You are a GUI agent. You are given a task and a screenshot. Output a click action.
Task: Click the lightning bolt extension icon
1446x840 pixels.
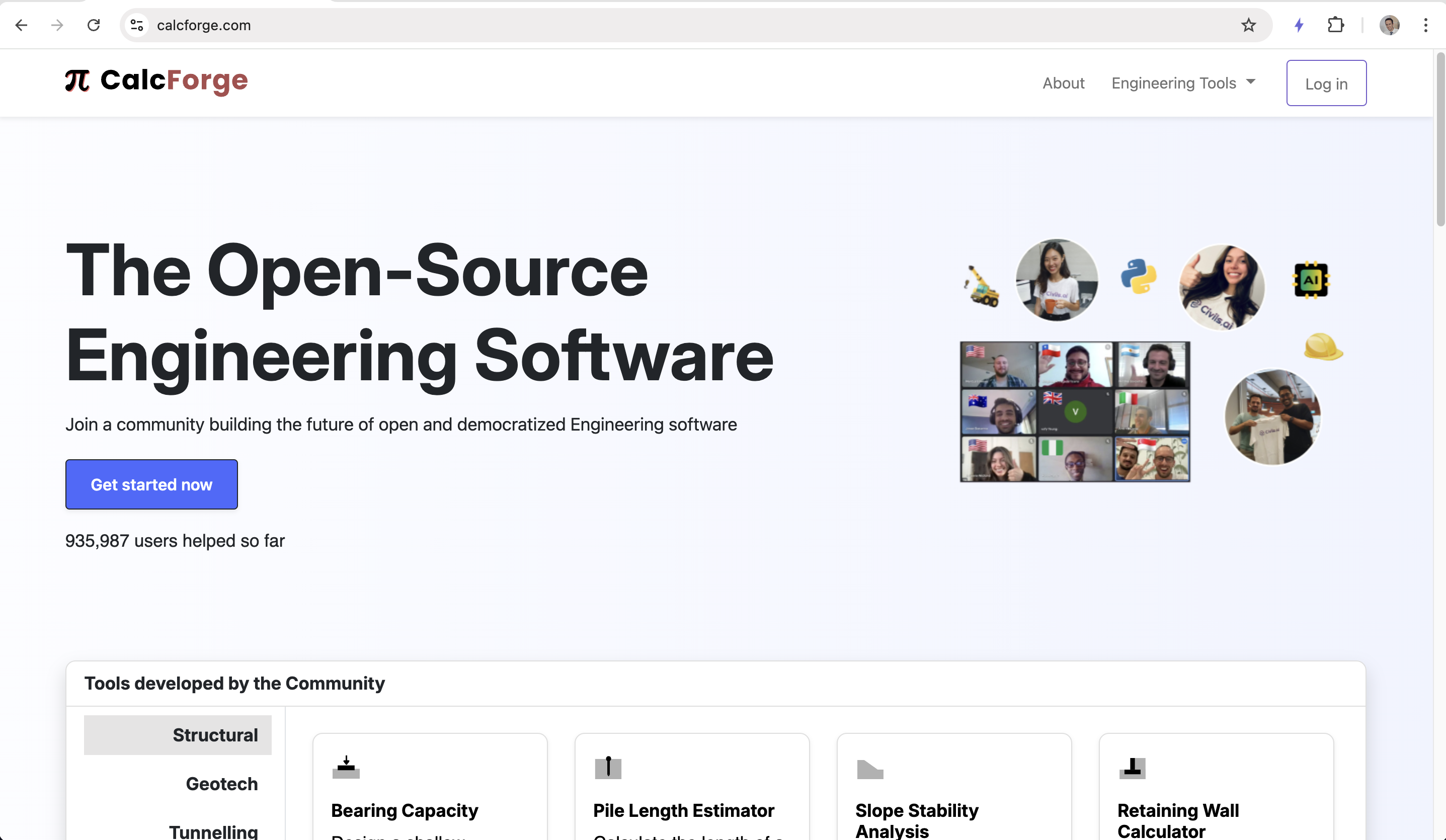pyautogui.click(x=1299, y=25)
